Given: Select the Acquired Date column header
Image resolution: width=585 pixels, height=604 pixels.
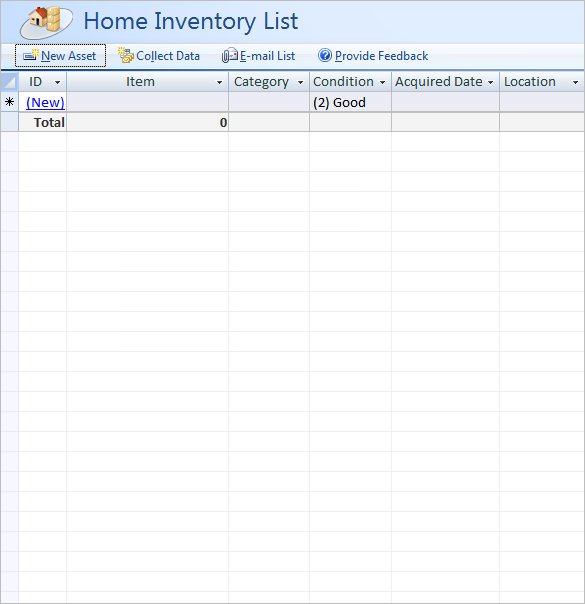Looking at the screenshot, I should (x=446, y=82).
